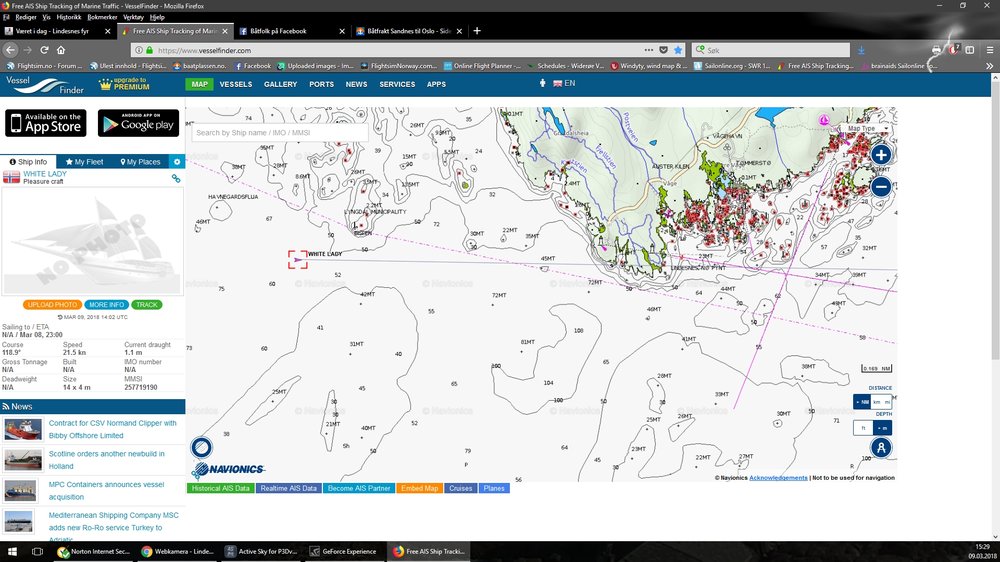This screenshot has width=1000, height=562.
Task: Click the person icon next to EN
Action: (543, 84)
